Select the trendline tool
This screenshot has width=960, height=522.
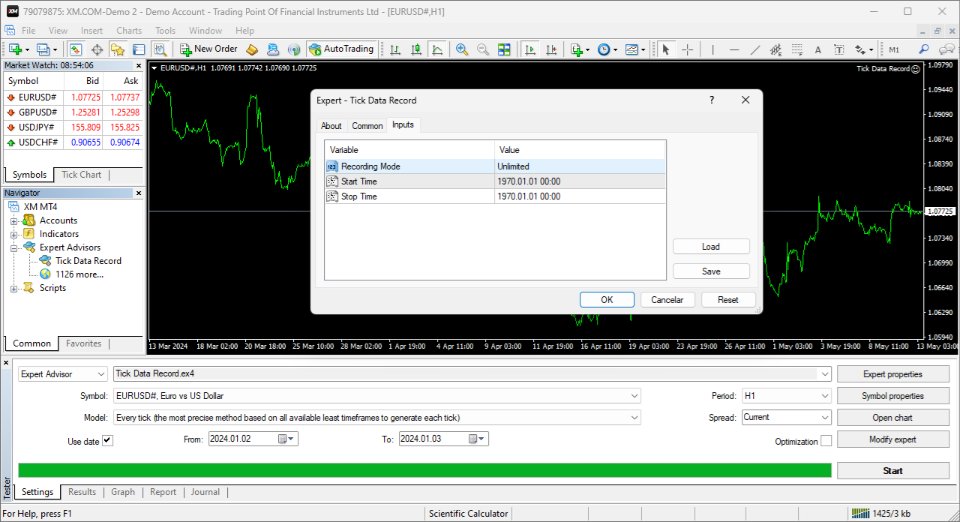(755, 50)
